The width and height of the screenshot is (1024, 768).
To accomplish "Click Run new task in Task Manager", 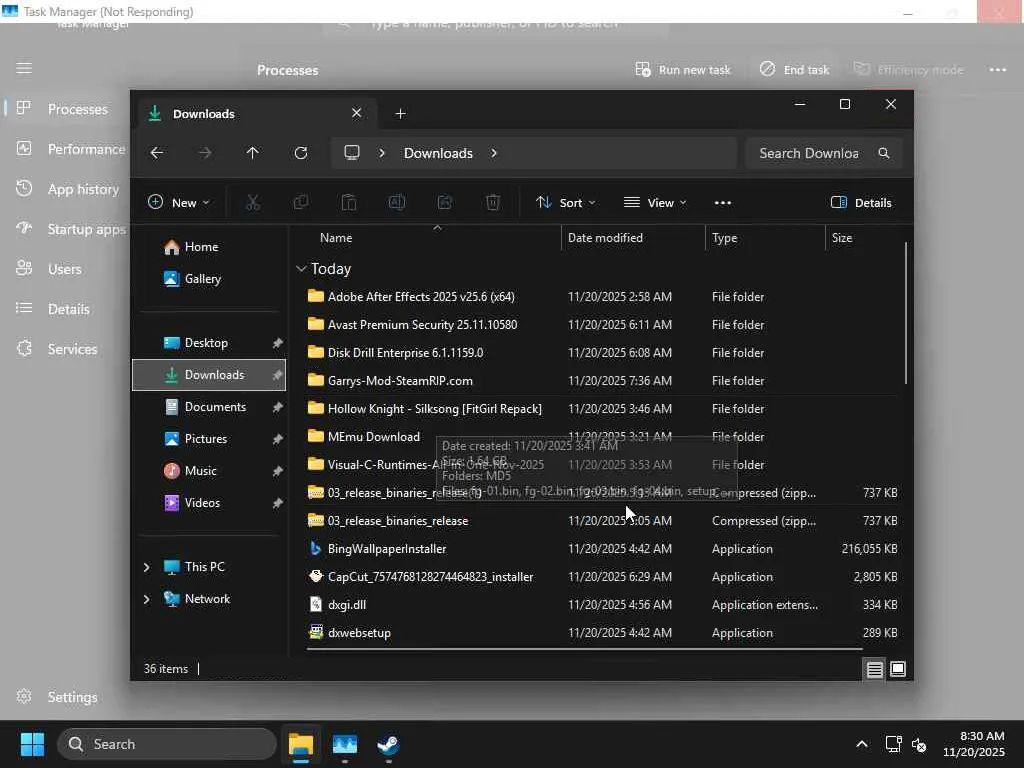I will (x=682, y=69).
